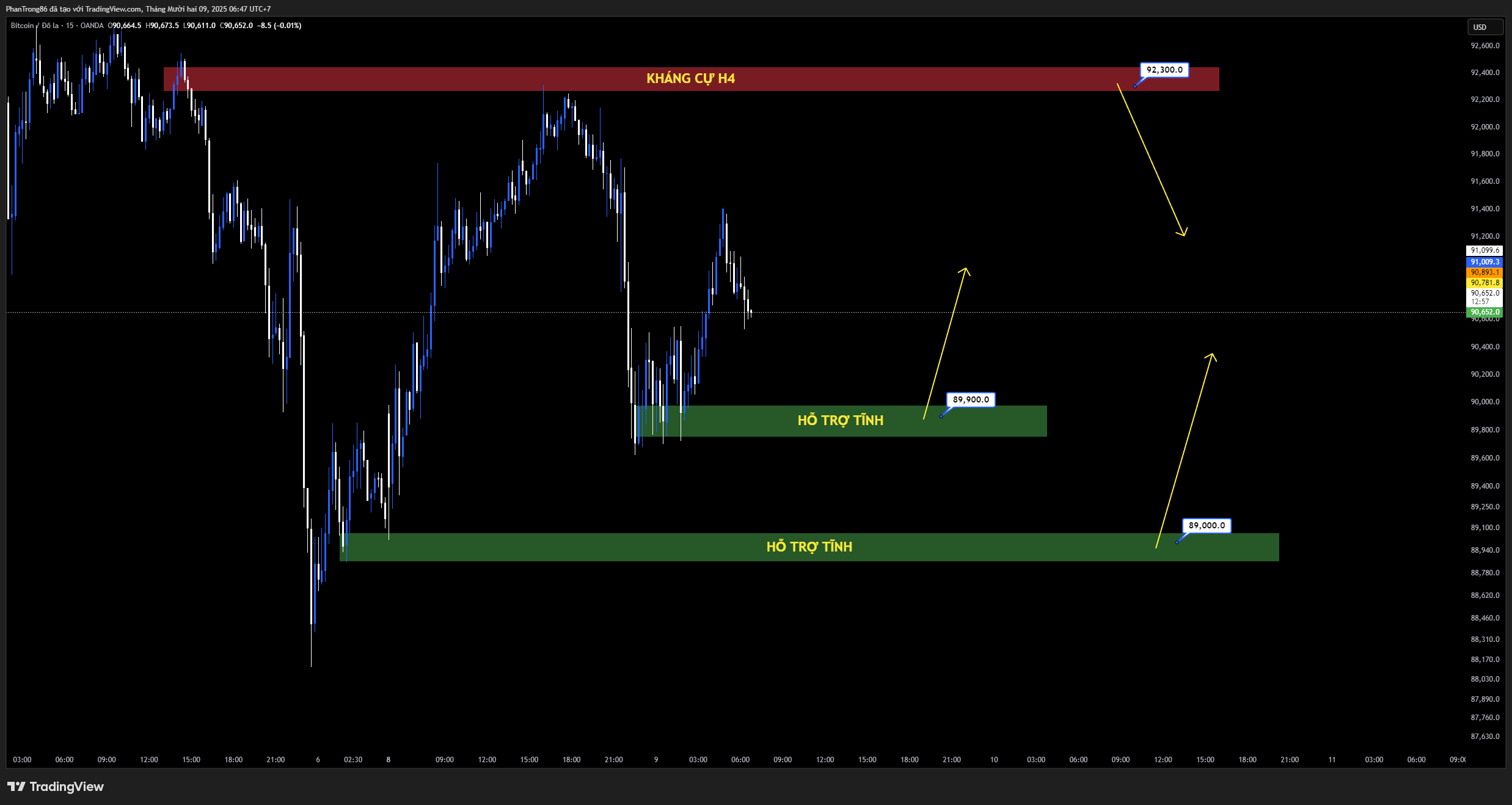Viewport: 1512px width, 805px height.
Task: Click the OANDA broker label in legend
Action: (x=92, y=26)
